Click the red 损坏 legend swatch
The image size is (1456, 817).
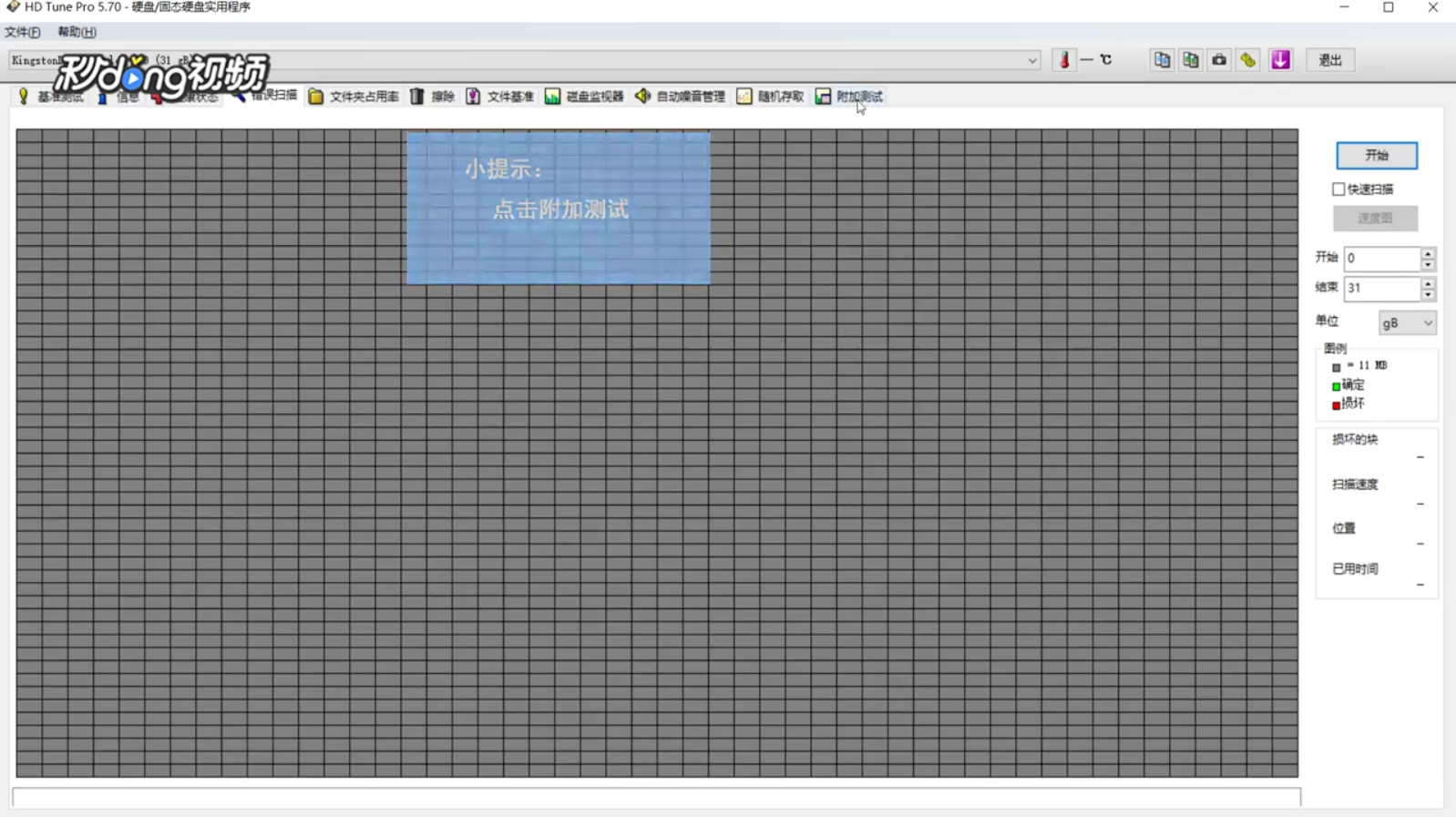tap(1336, 405)
